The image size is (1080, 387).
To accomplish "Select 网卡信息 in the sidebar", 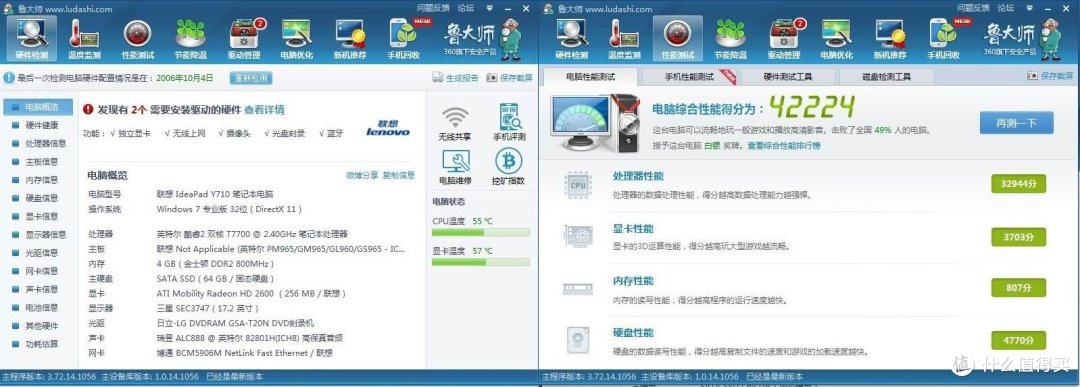I will (x=39, y=271).
